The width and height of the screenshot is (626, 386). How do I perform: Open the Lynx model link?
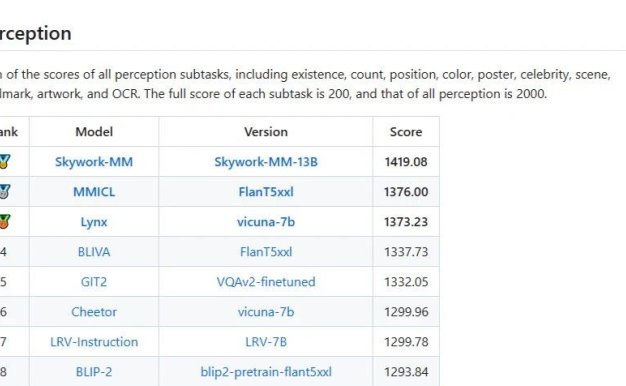94,222
